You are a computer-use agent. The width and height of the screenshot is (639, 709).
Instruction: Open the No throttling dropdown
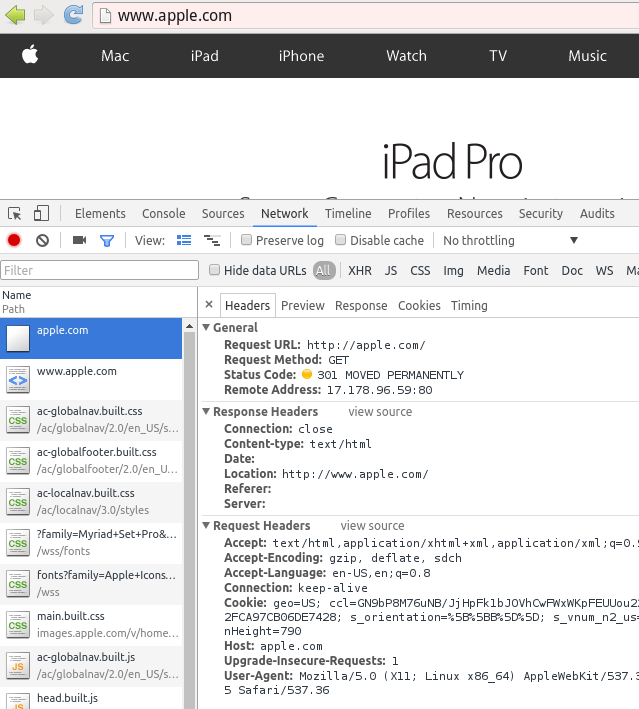510,240
